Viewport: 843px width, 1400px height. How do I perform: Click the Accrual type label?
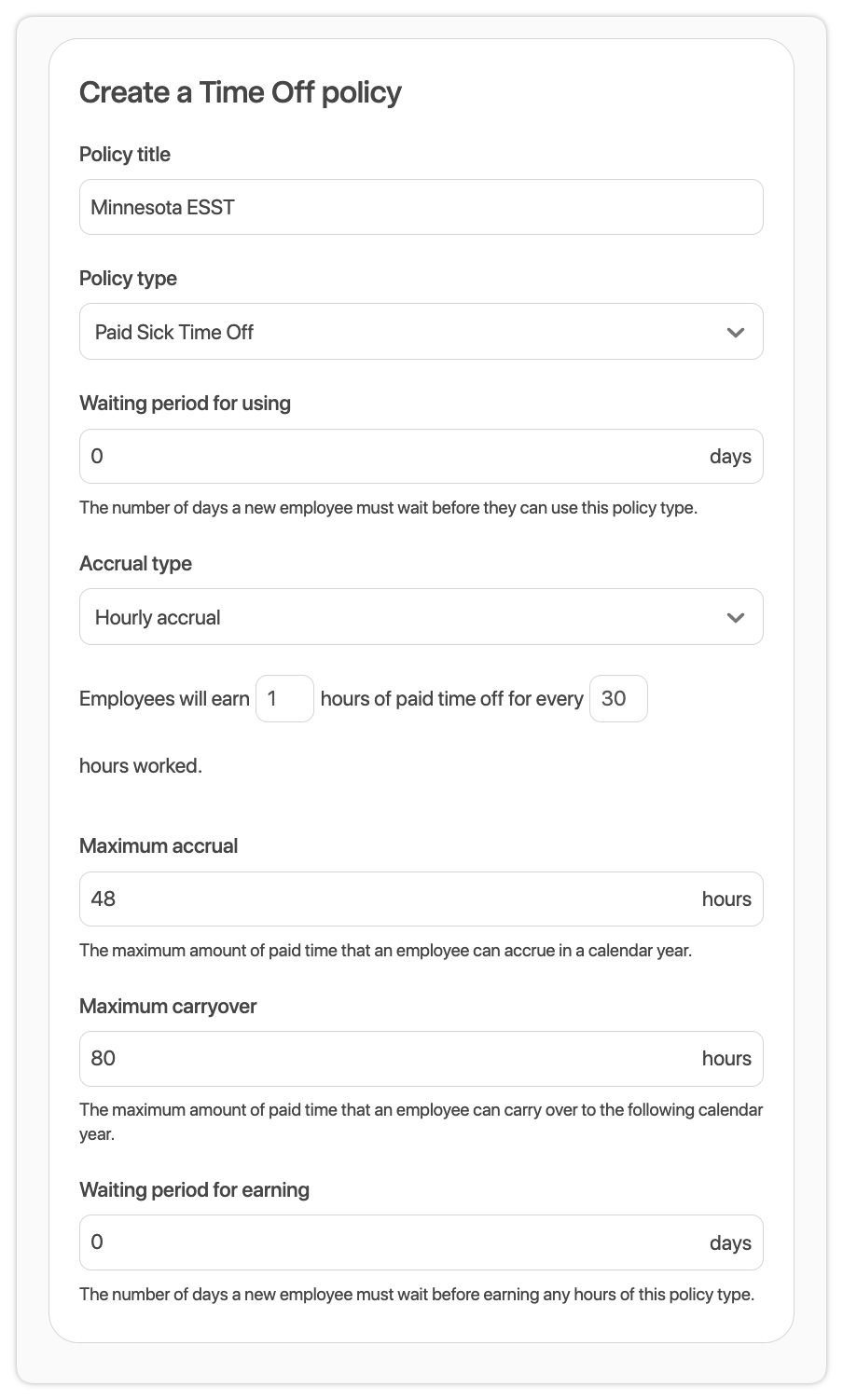[135, 564]
